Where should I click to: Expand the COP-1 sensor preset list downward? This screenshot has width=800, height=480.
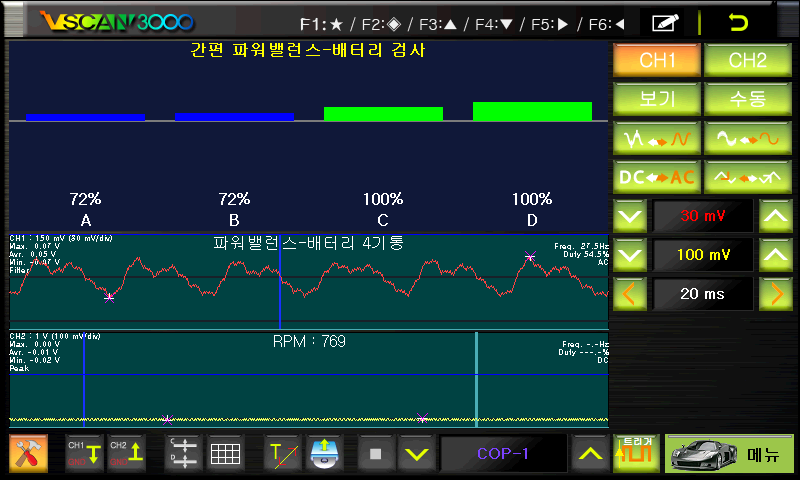[x=416, y=454]
